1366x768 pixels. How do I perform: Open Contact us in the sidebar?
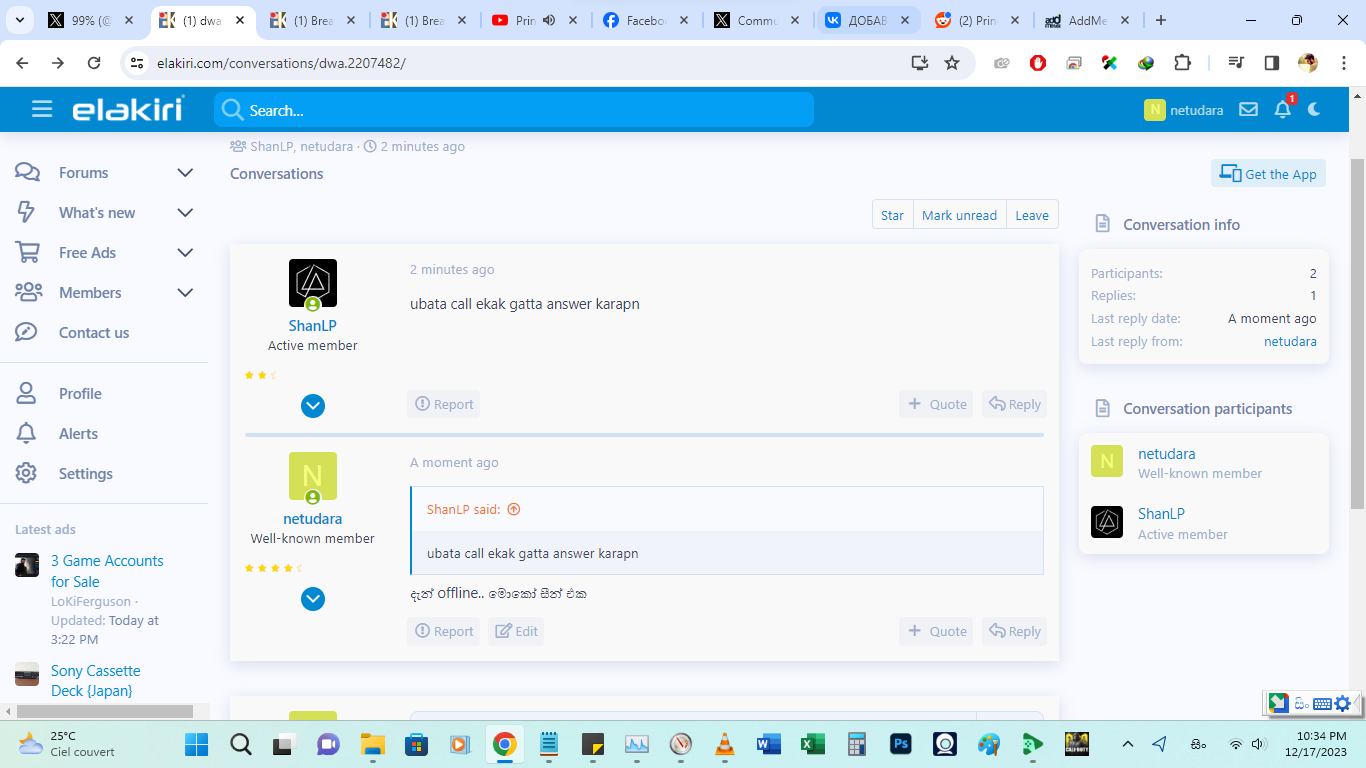pos(94,333)
